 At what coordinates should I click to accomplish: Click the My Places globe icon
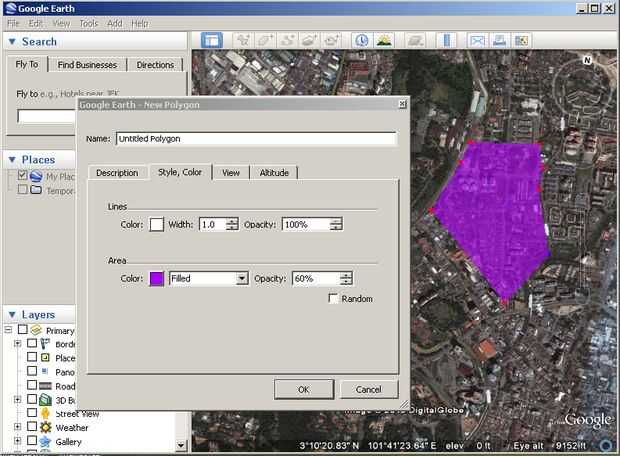coord(36,176)
